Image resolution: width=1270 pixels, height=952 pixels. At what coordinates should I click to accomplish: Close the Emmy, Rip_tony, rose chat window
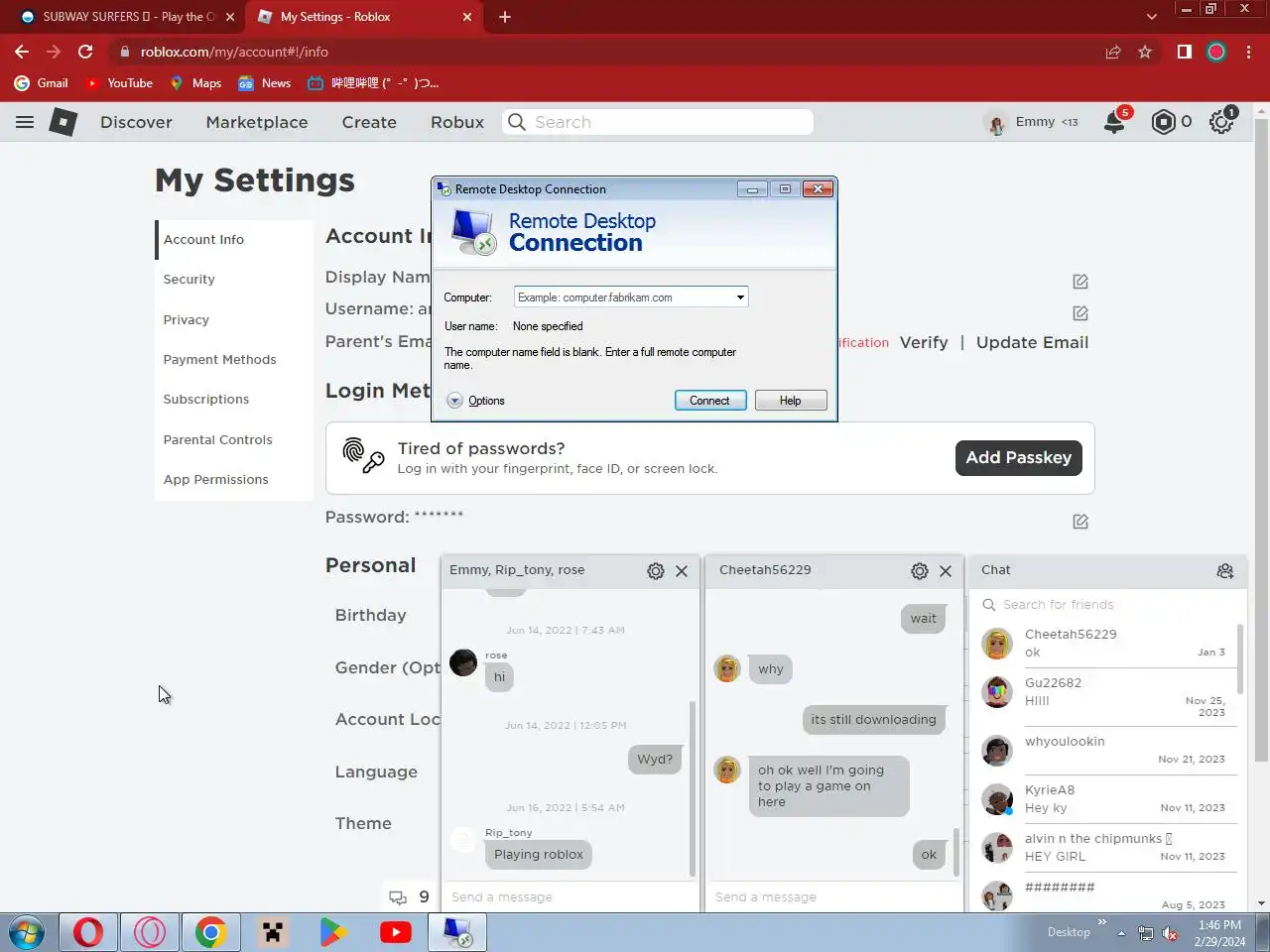click(x=682, y=571)
